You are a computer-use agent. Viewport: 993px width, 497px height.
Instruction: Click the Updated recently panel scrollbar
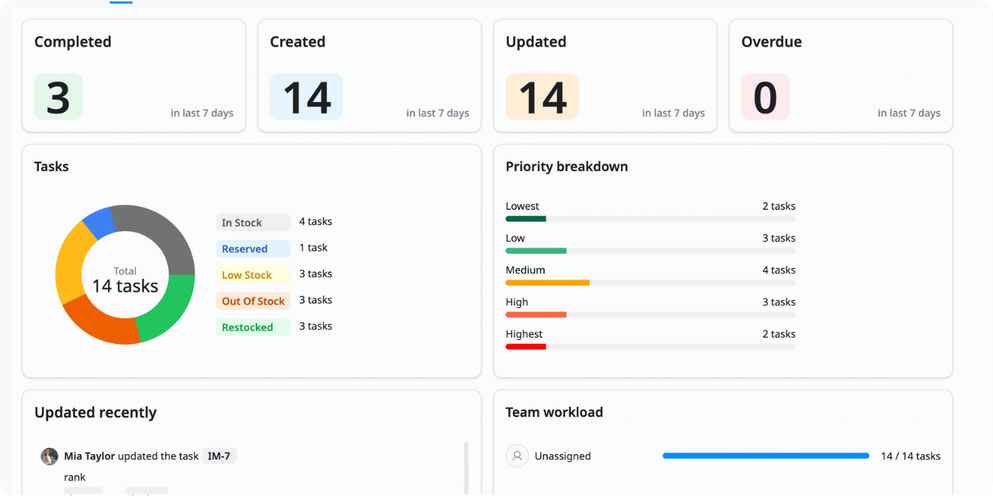[467, 467]
